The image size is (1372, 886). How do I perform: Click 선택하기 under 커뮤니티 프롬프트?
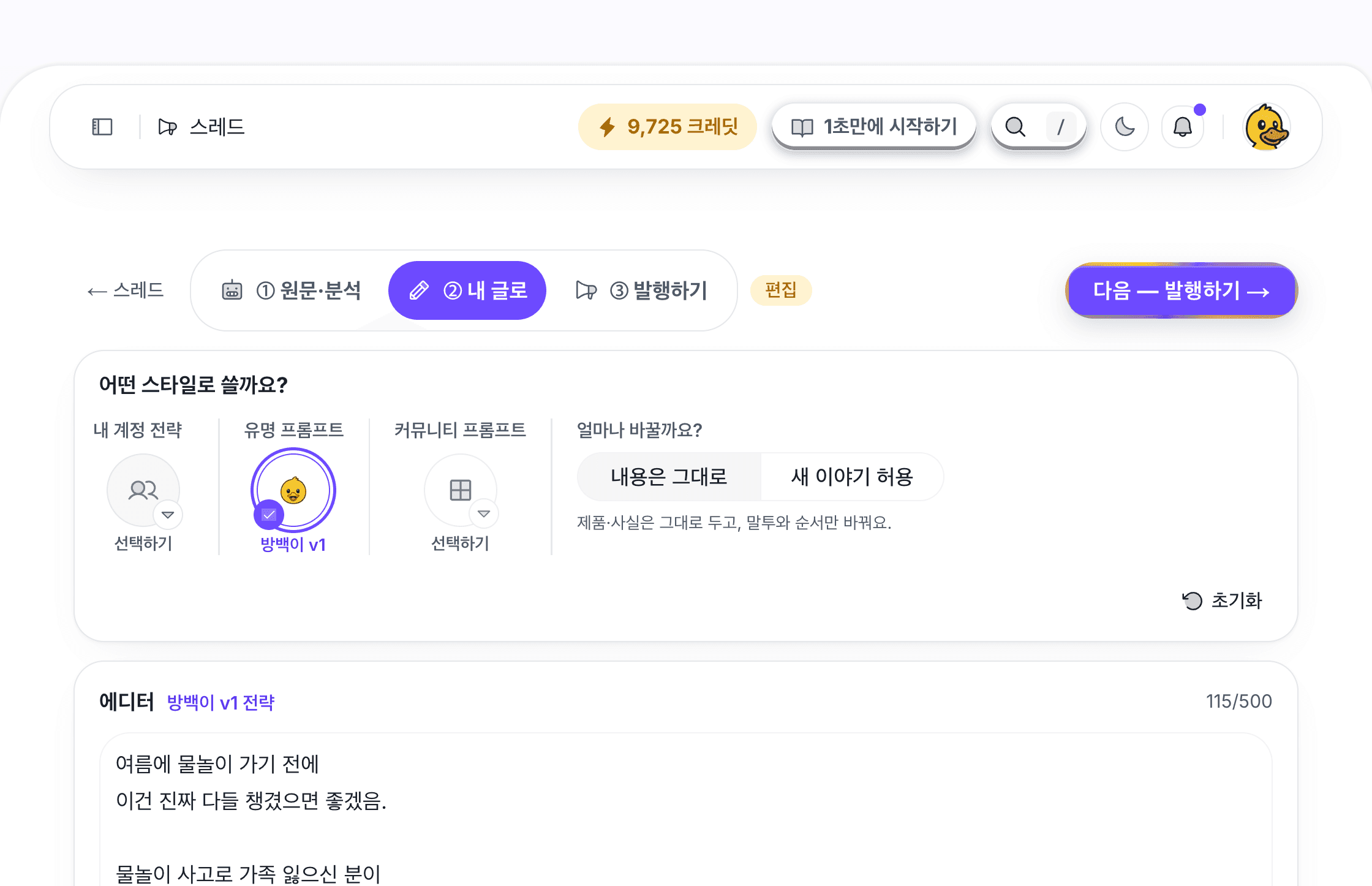click(x=460, y=543)
